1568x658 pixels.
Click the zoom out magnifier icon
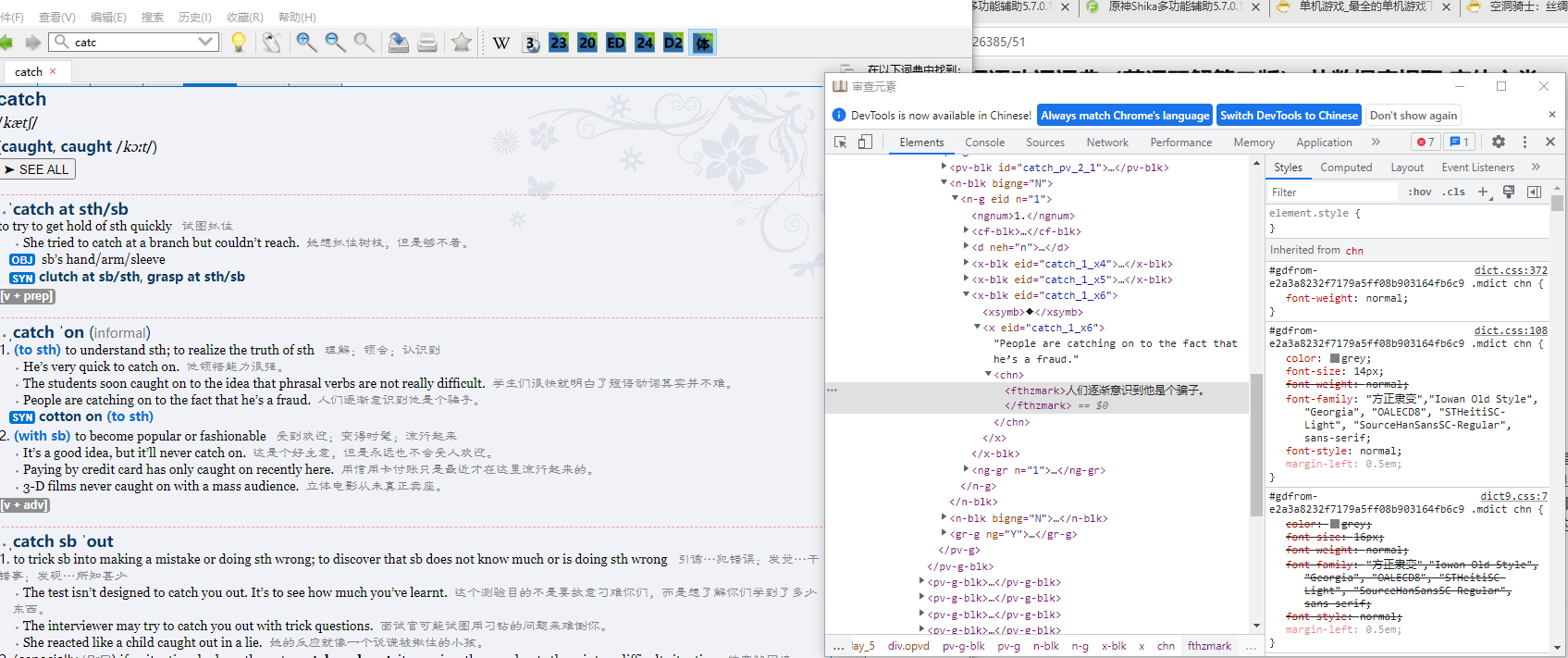[x=335, y=43]
